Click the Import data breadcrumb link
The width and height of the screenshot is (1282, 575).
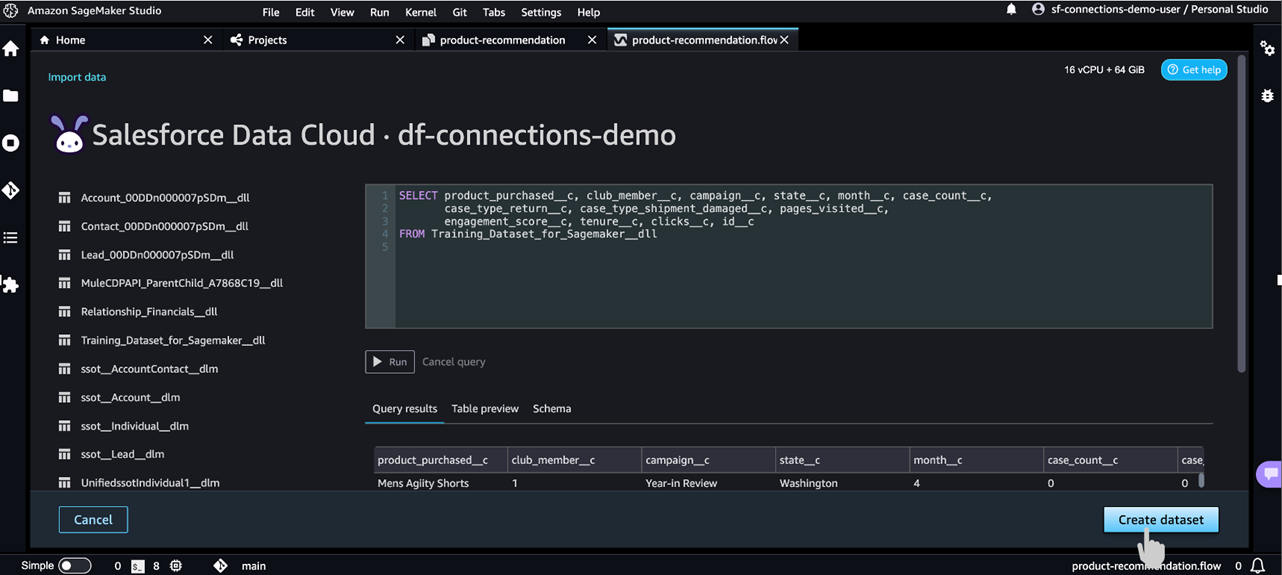77,77
